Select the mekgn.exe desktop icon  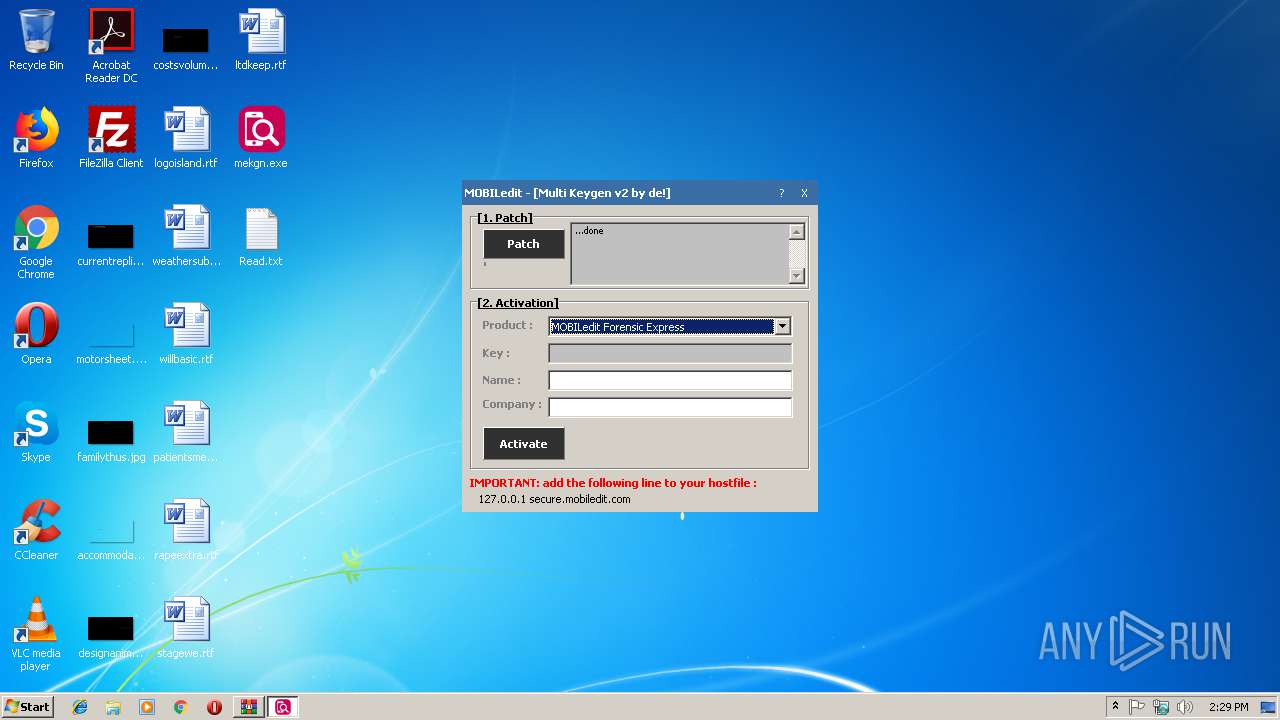(261, 138)
